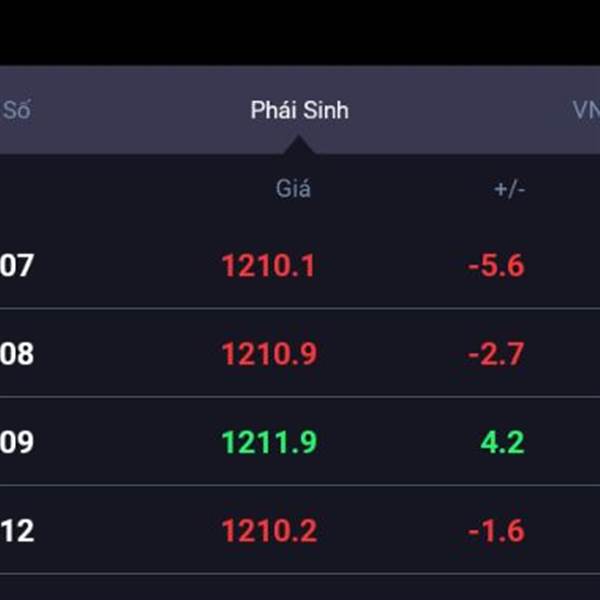The image size is (600, 600).
Task: Open the Chỉ Số tab on left
Action: pos(16,110)
